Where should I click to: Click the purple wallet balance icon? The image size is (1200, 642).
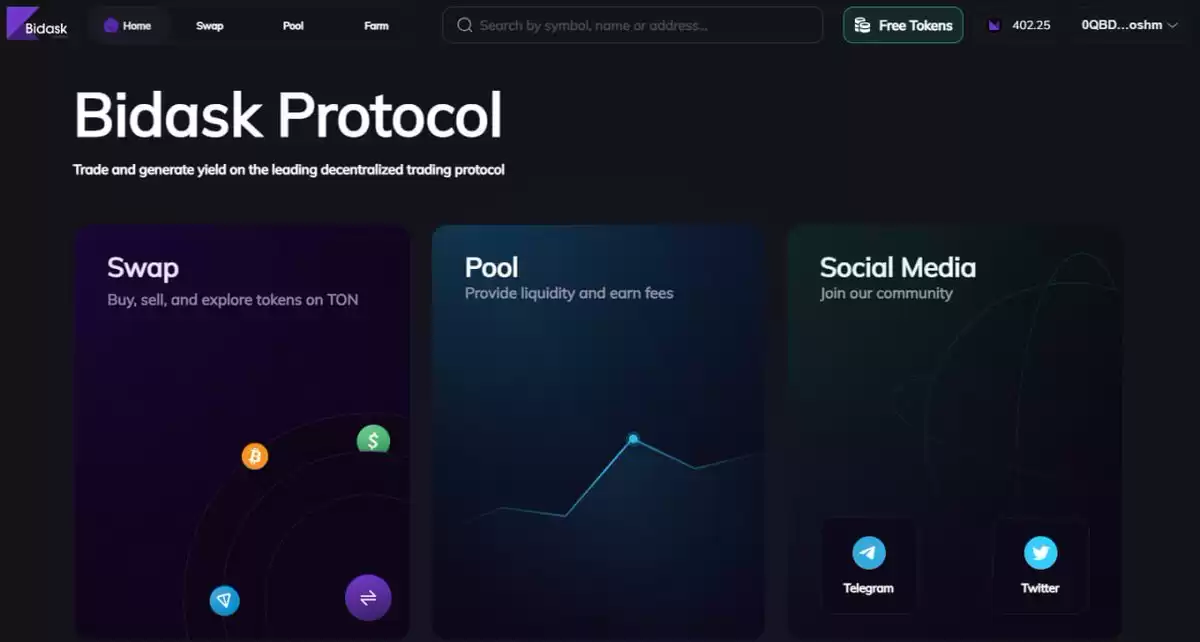(x=994, y=25)
